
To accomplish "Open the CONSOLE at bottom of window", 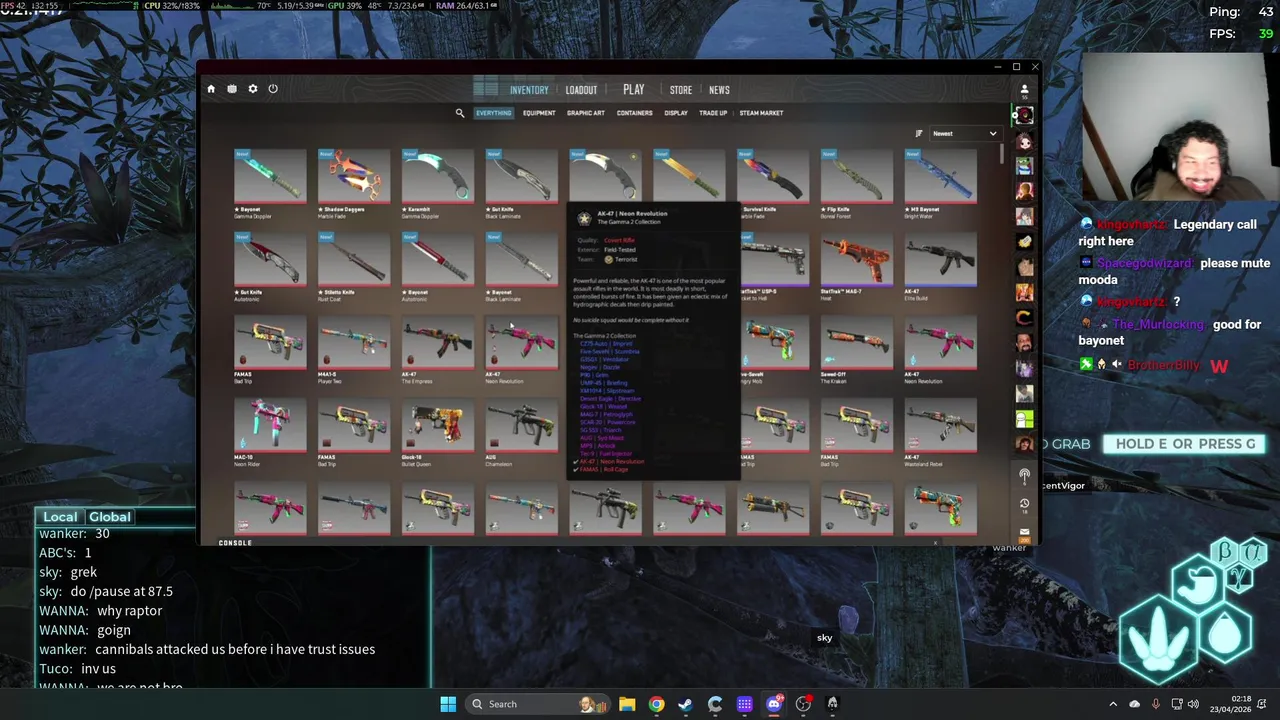I will (235, 543).
